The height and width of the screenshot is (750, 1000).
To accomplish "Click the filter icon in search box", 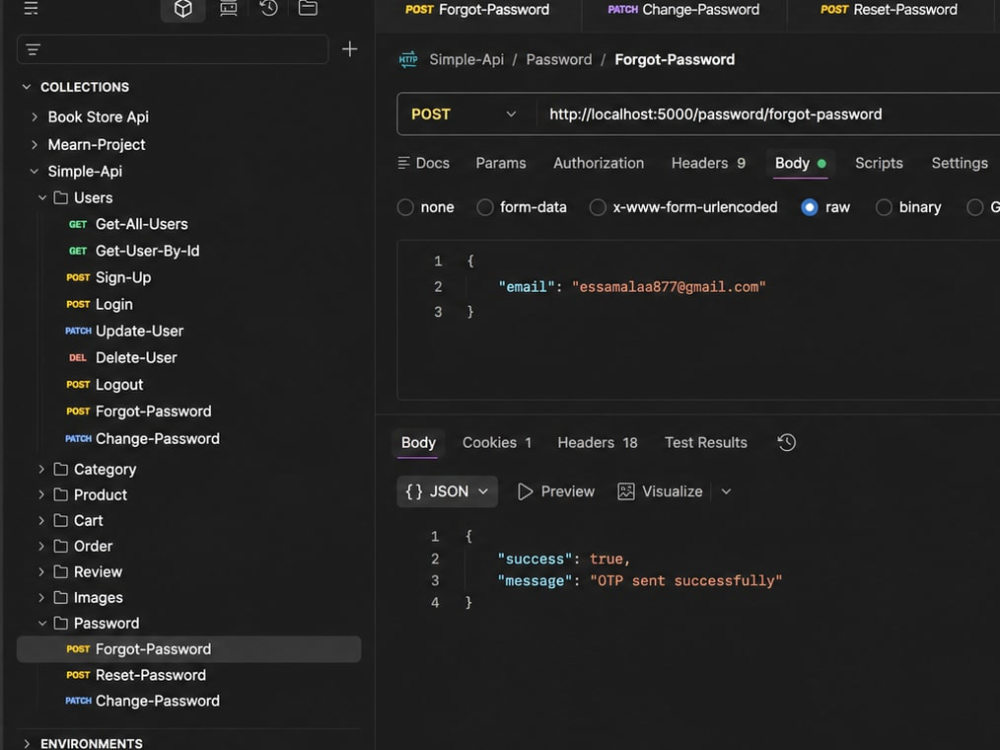I will (x=33, y=49).
